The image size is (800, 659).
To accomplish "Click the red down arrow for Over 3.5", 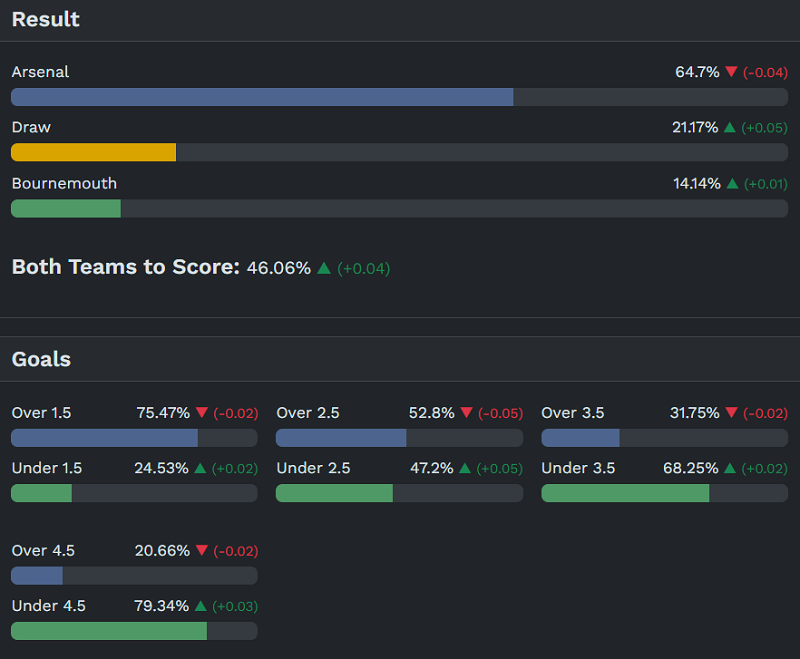I will point(731,413).
